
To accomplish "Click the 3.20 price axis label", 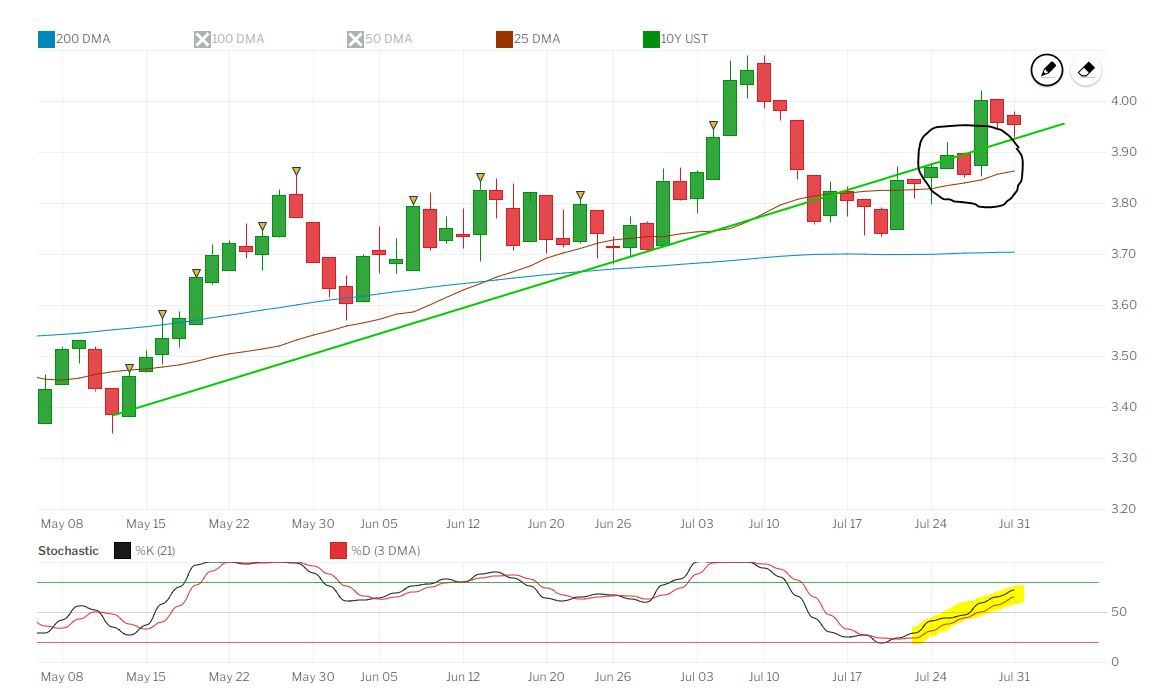I will coord(1124,509).
